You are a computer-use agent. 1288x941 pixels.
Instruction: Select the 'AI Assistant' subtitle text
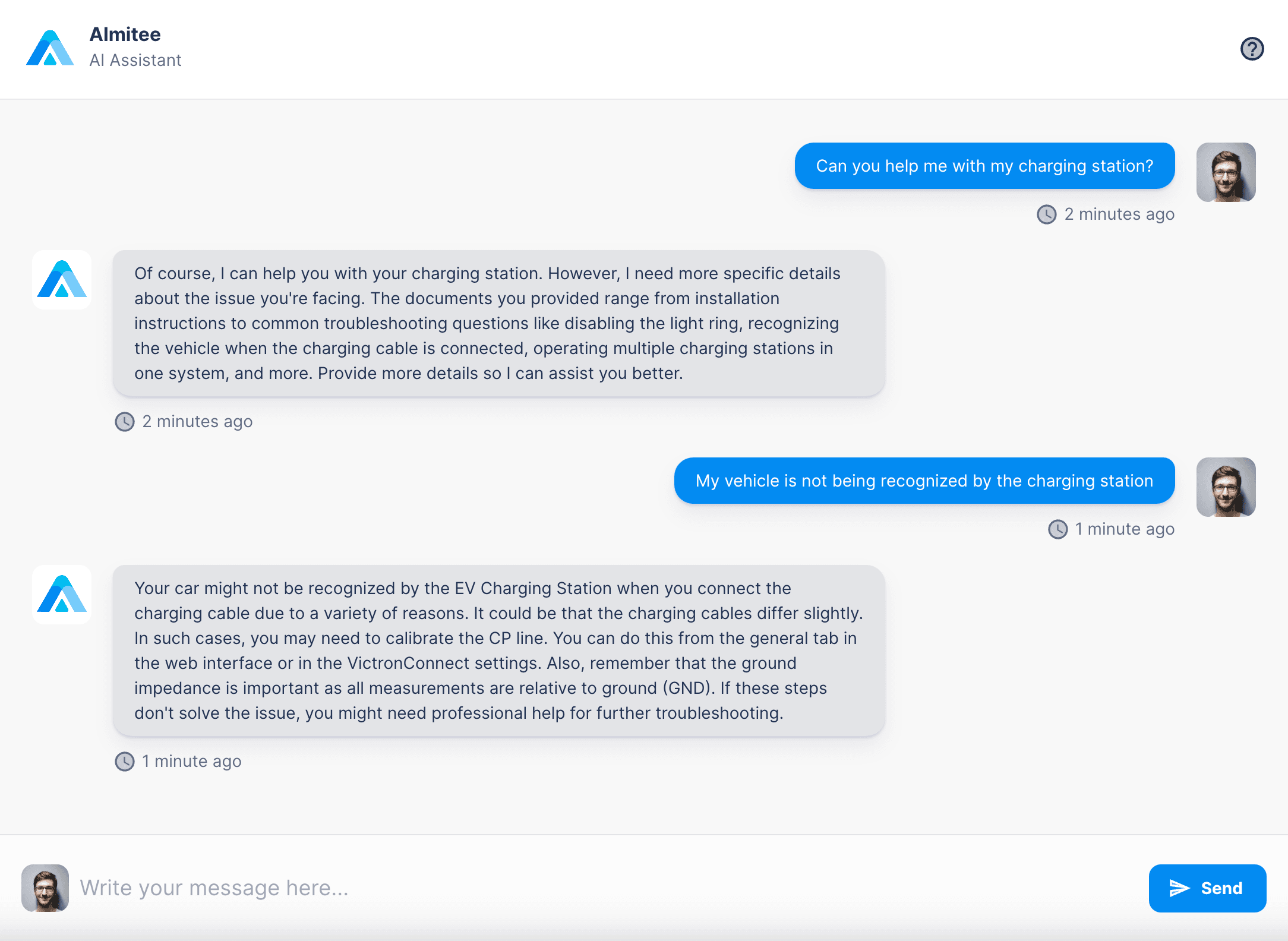135,60
